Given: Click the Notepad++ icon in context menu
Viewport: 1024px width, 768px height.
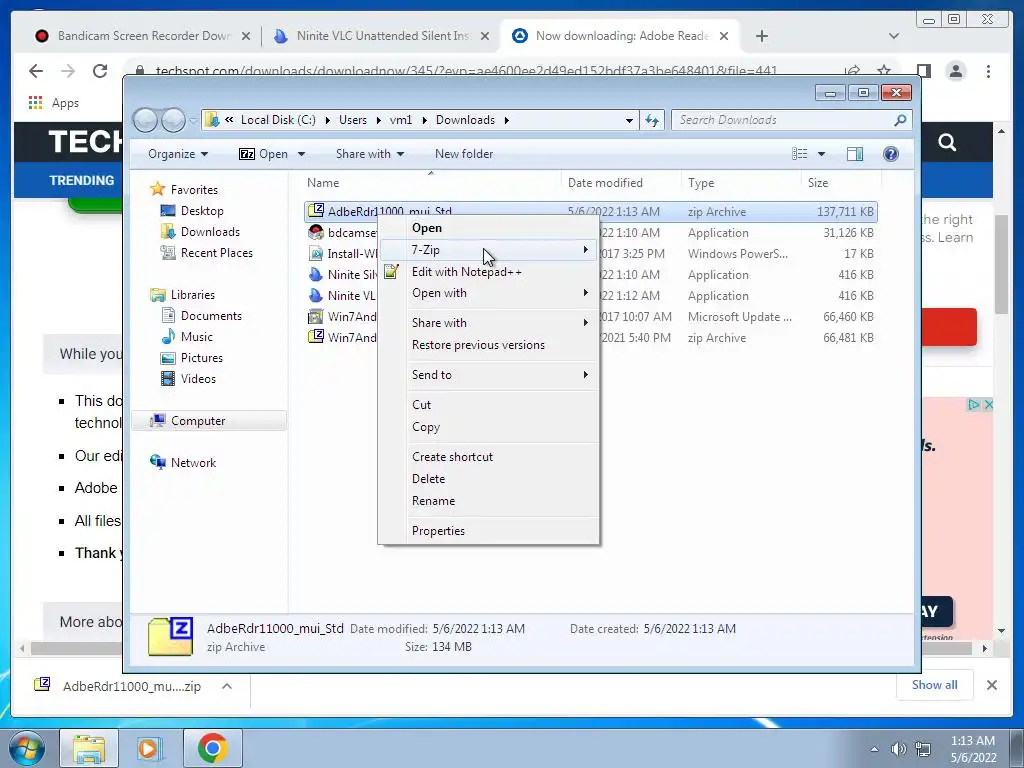Looking at the screenshot, I should [391, 272].
